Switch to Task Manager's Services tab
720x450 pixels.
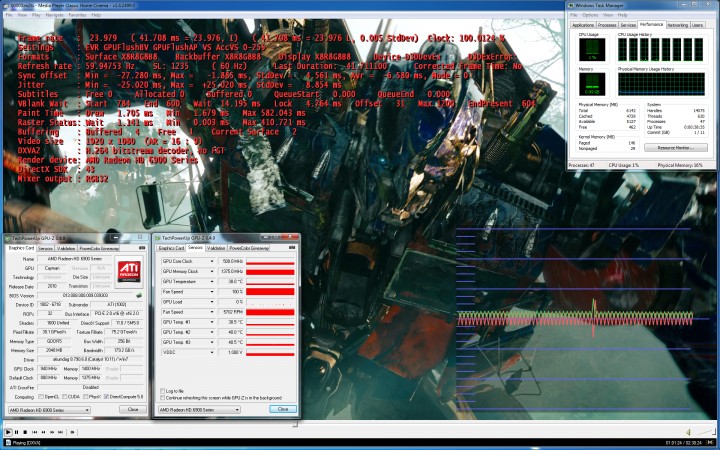coord(628,25)
